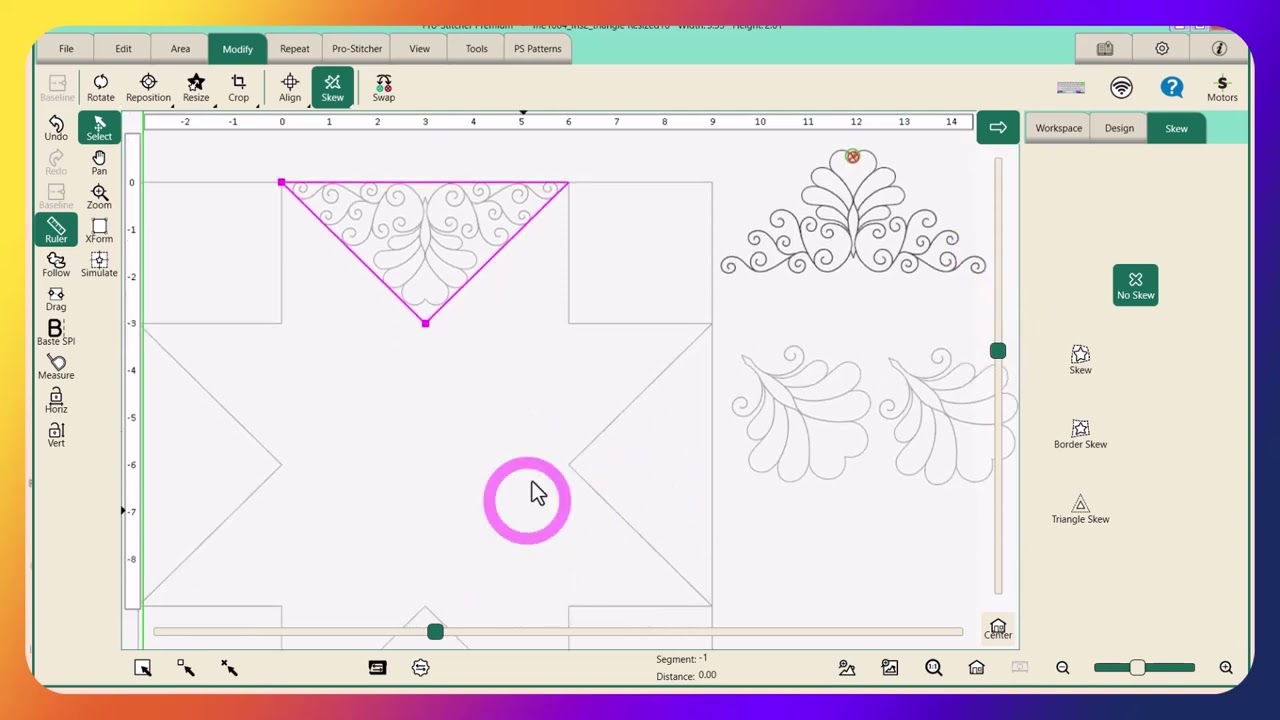Screen dimensions: 1280x720
Task: Click the zoom out magnifier icon
Action: tap(1063, 667)
